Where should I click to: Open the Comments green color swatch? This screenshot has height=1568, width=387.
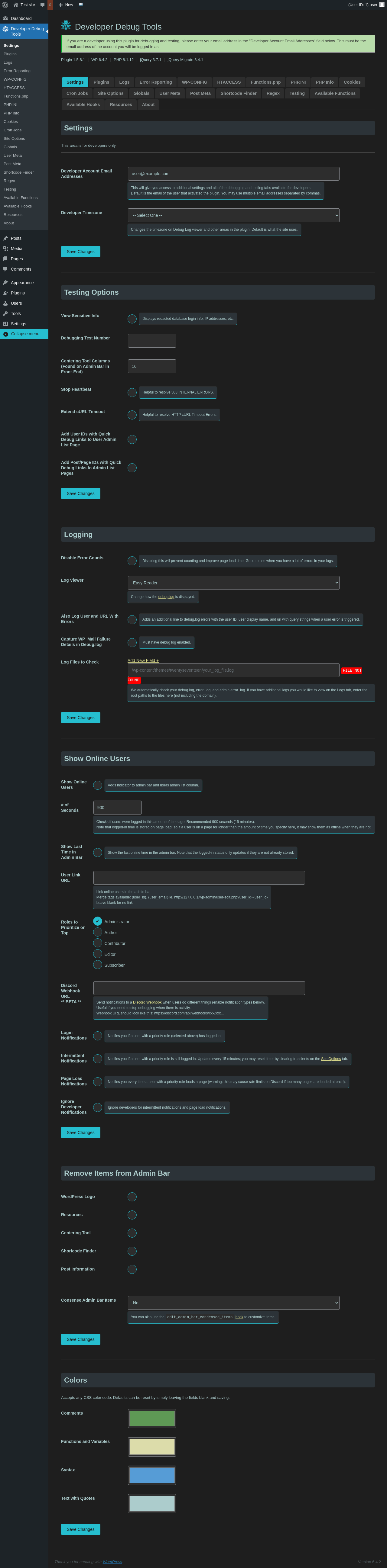pyautogui.click(x=152, y=1418)
